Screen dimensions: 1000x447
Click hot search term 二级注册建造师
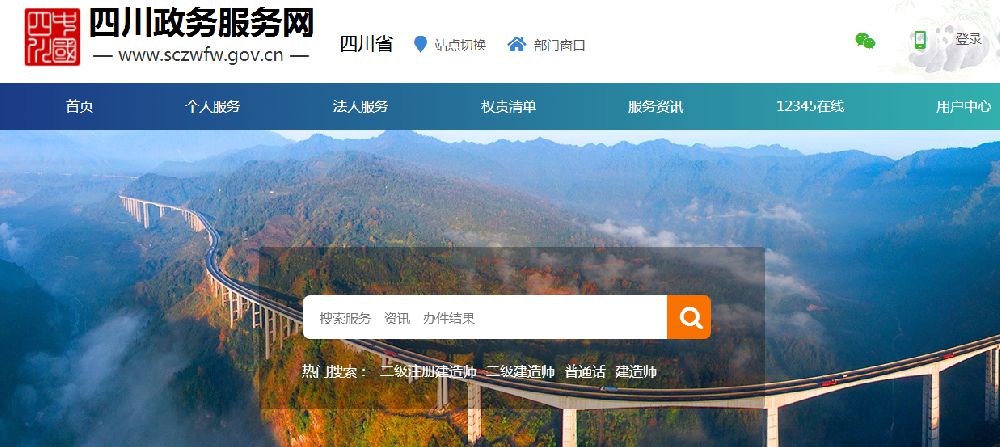click(x=428, y=372)
